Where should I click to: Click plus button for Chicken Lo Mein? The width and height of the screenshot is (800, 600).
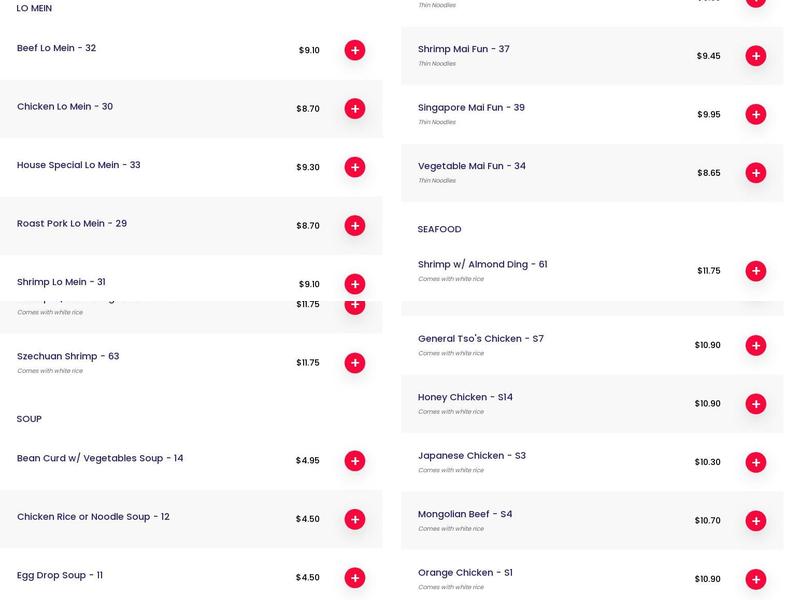[x=355, y=108]
